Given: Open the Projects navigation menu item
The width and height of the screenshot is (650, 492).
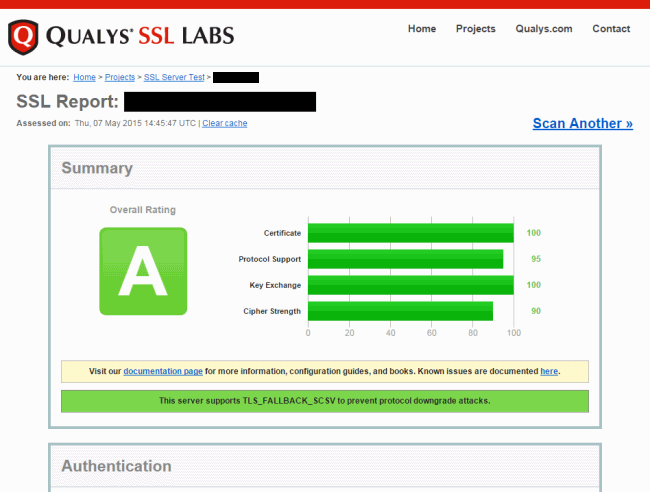Looking at the screenshot, I should tap(475, 29).
